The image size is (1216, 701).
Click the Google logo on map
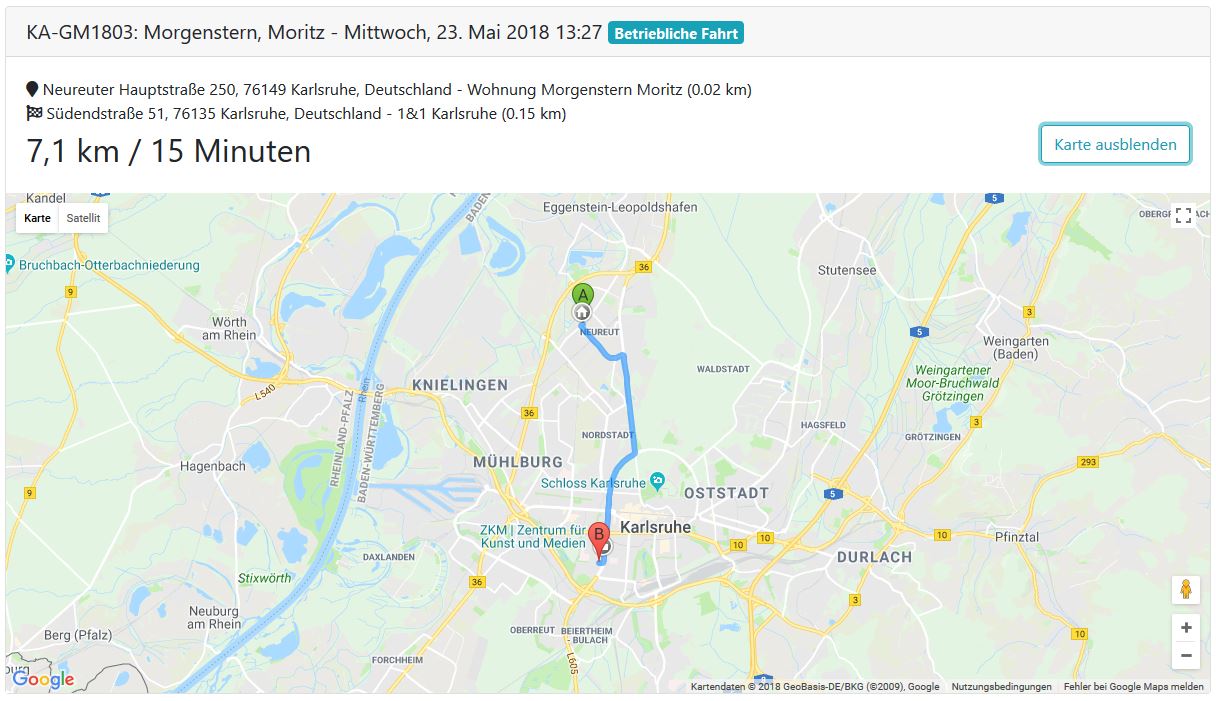[x=43, y=680]
